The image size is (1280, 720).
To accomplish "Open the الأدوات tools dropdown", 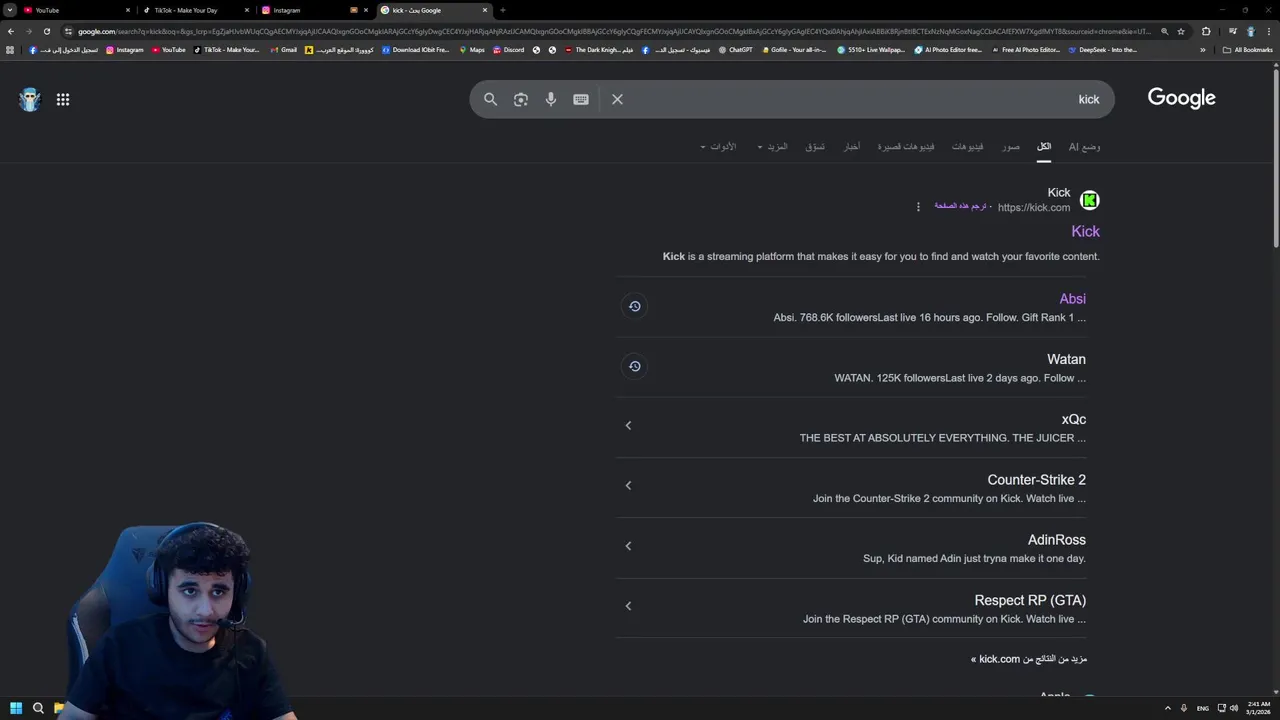I will point(718,147).
